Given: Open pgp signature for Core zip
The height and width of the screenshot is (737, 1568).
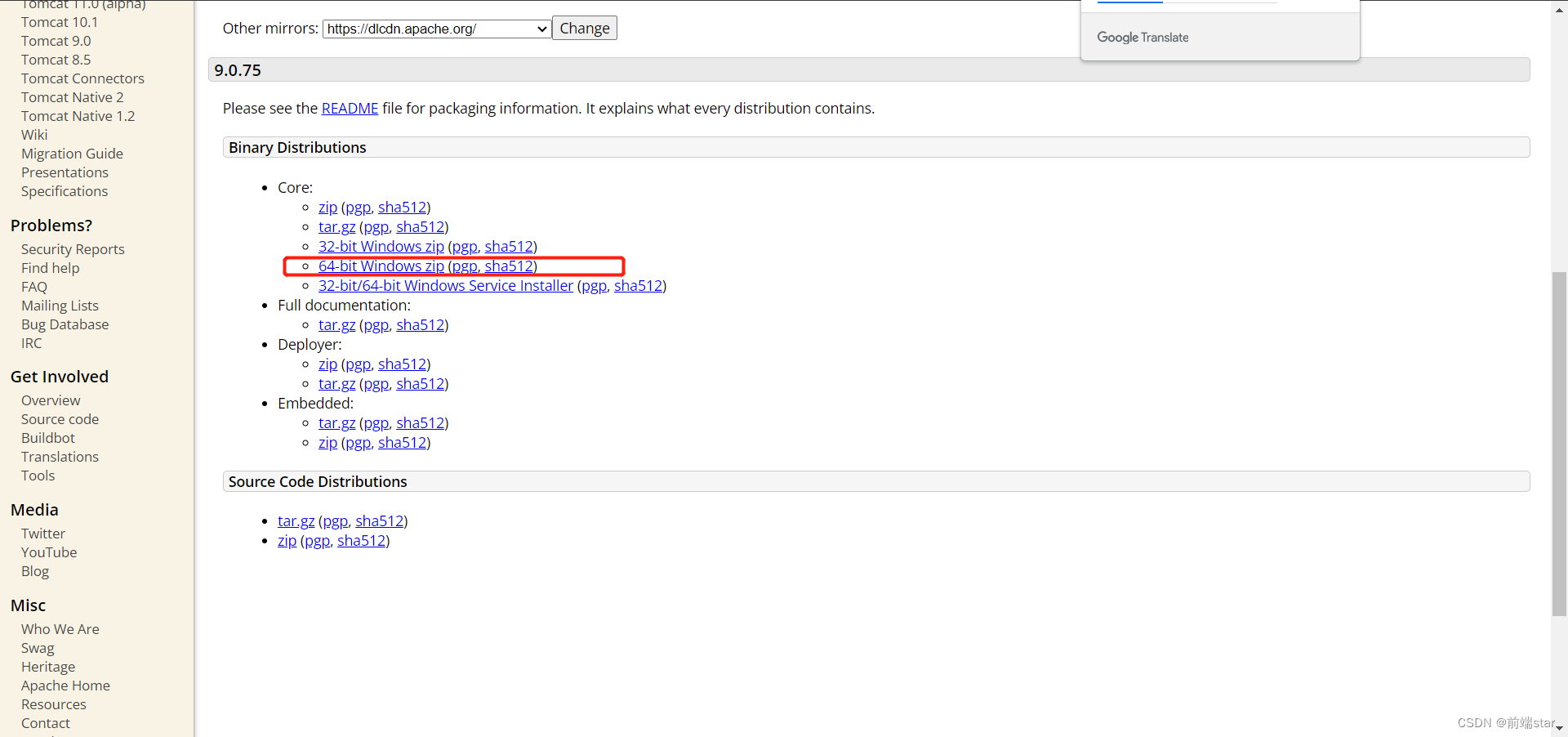Looking at the screenshot, I should [x=358, y=208].
